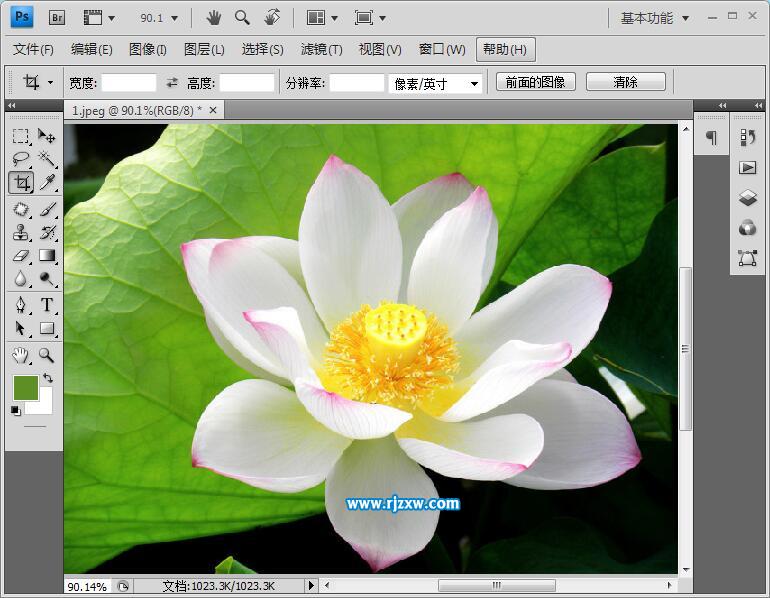
Task: Open the 滤镜(T) menu
Action: pos(321,50)
